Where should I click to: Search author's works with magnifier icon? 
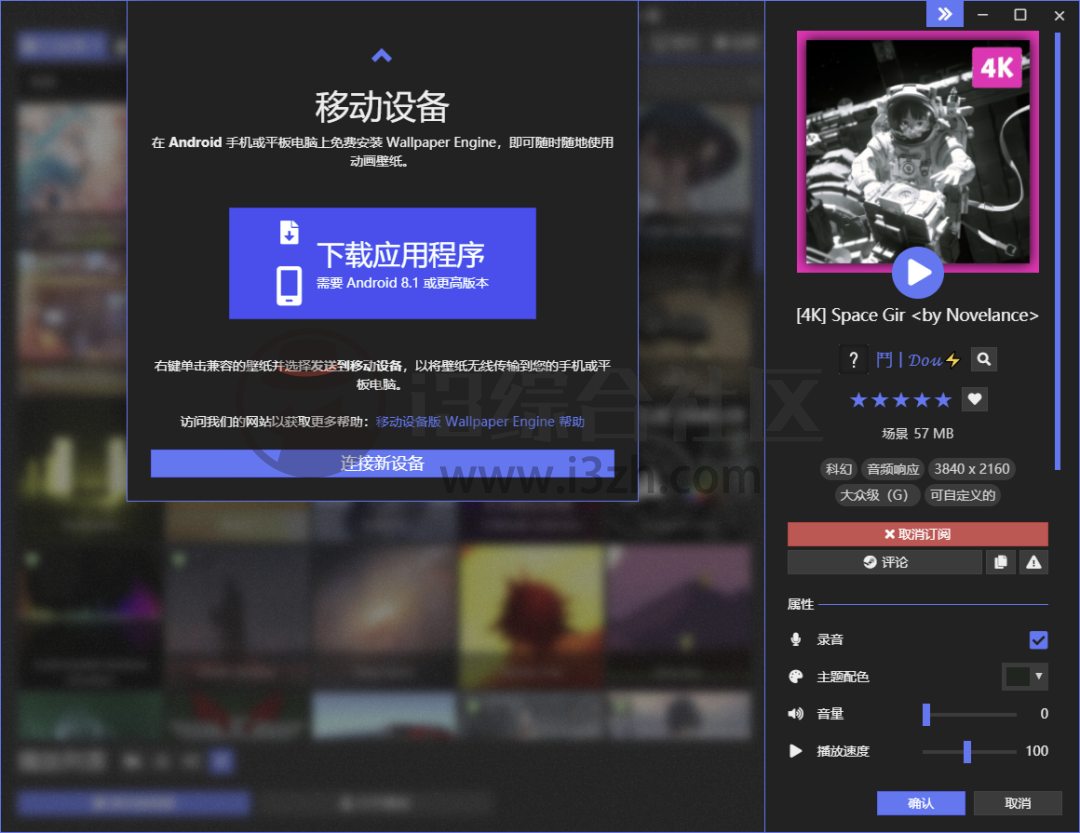point(984,359)
